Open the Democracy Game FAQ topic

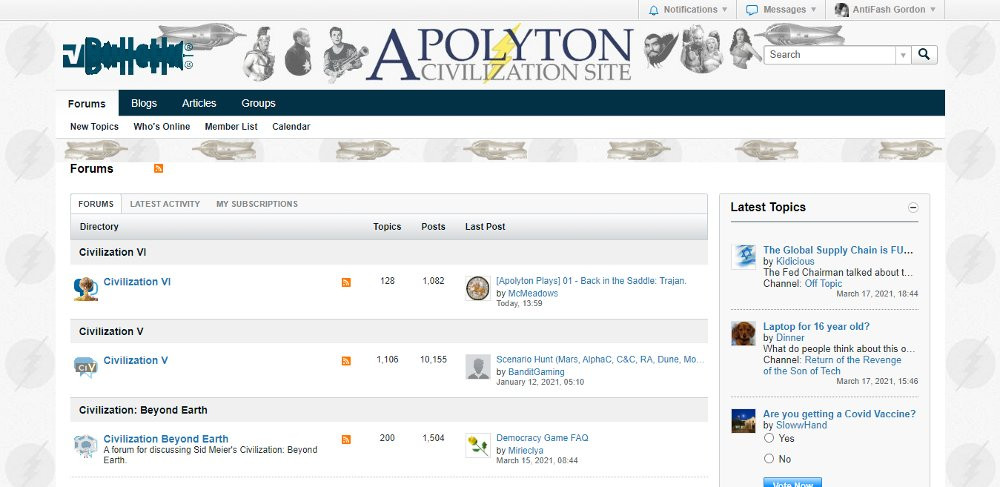pos(542,438)
